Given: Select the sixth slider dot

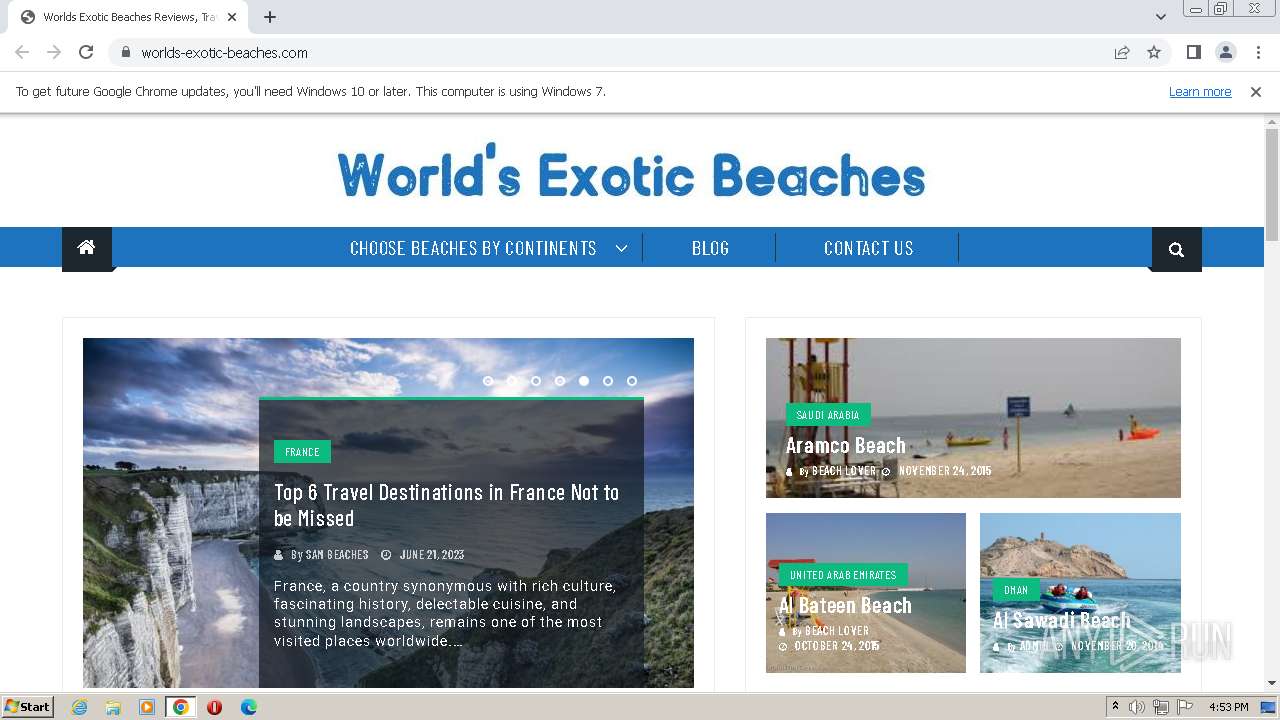Looking at the screenshot, I should 608,381.
